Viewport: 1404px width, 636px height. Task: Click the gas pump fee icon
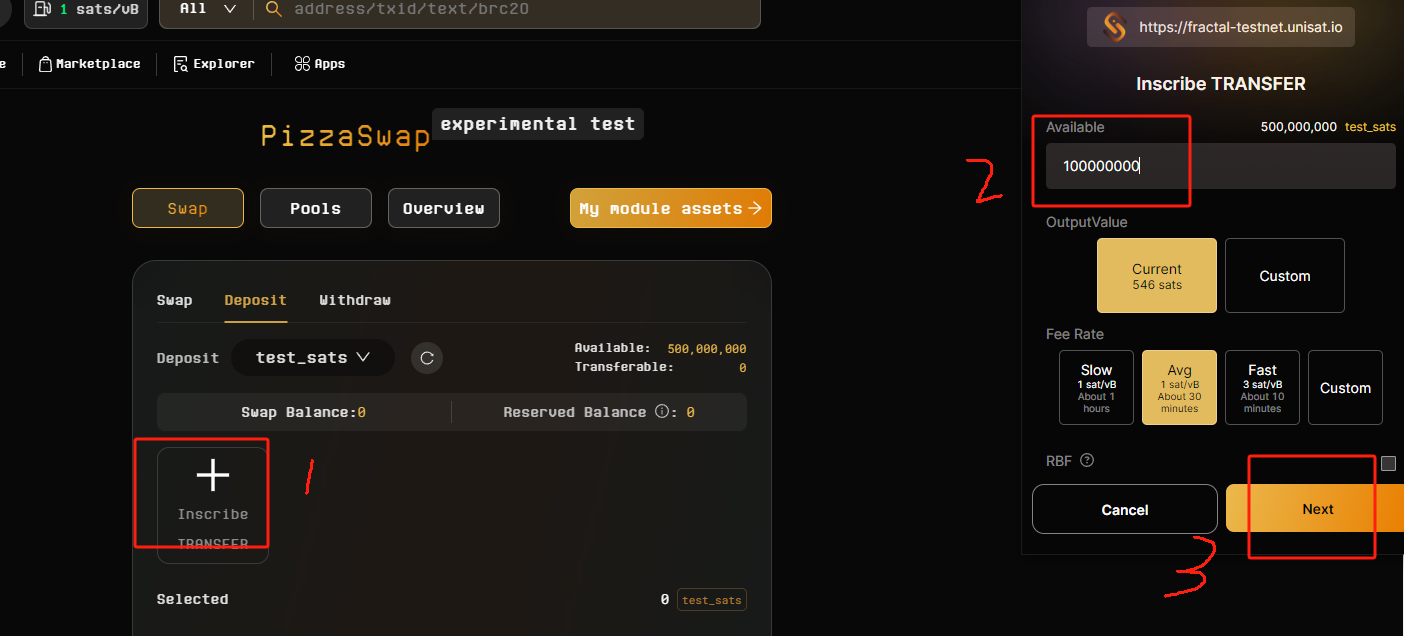[x=42, y=9]
